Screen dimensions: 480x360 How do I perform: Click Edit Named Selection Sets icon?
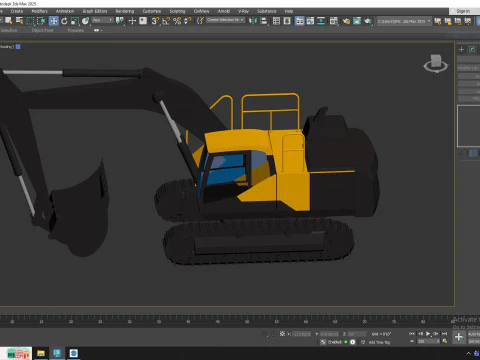click(200, 21)
